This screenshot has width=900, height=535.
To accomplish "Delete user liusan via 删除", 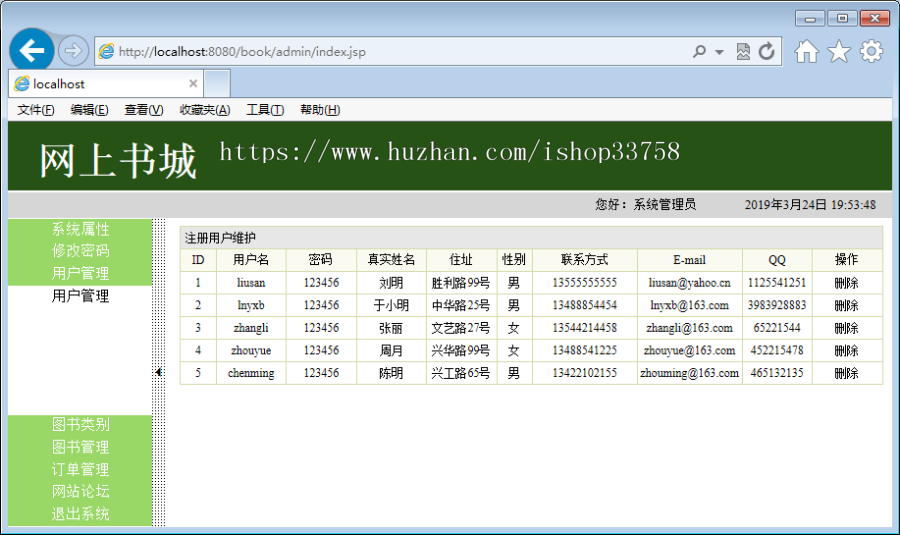I will (x=847, y=283).
